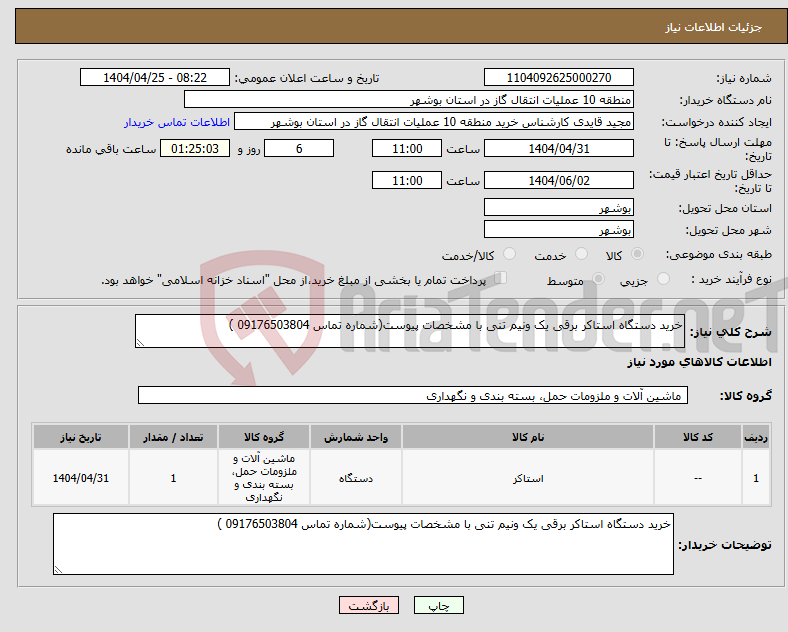788x632 pixels.
Task: Click the گروه کالا table column header
Action: click(x=264, y=437)
